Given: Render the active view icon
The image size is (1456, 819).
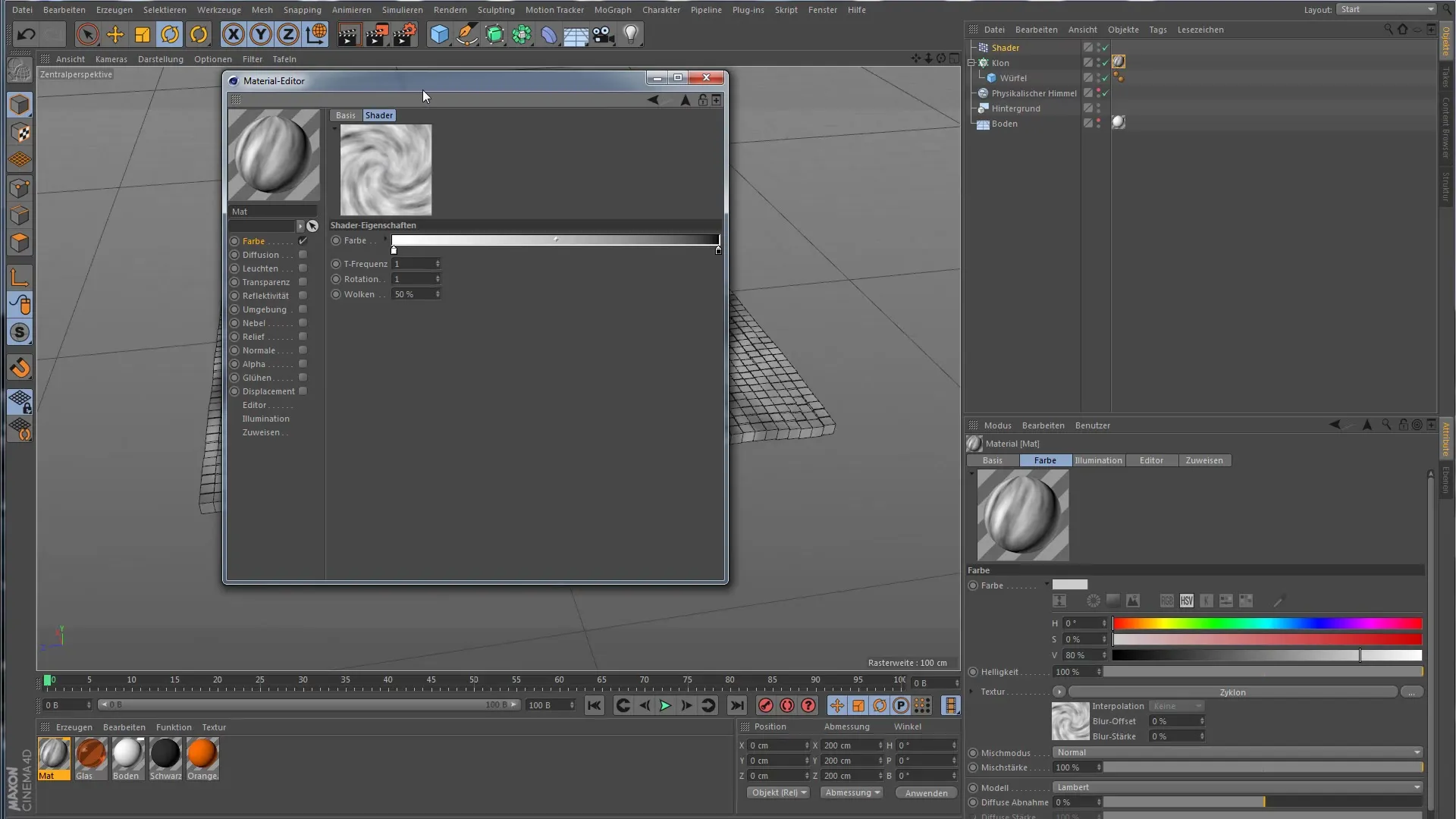Looking at the screenshot, I should pyautogui.click(x=349, y=34).
